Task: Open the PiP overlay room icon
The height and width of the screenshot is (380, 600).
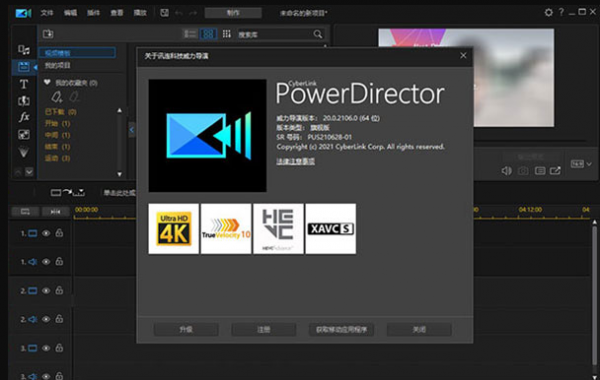Action: (x=24, y=134)
